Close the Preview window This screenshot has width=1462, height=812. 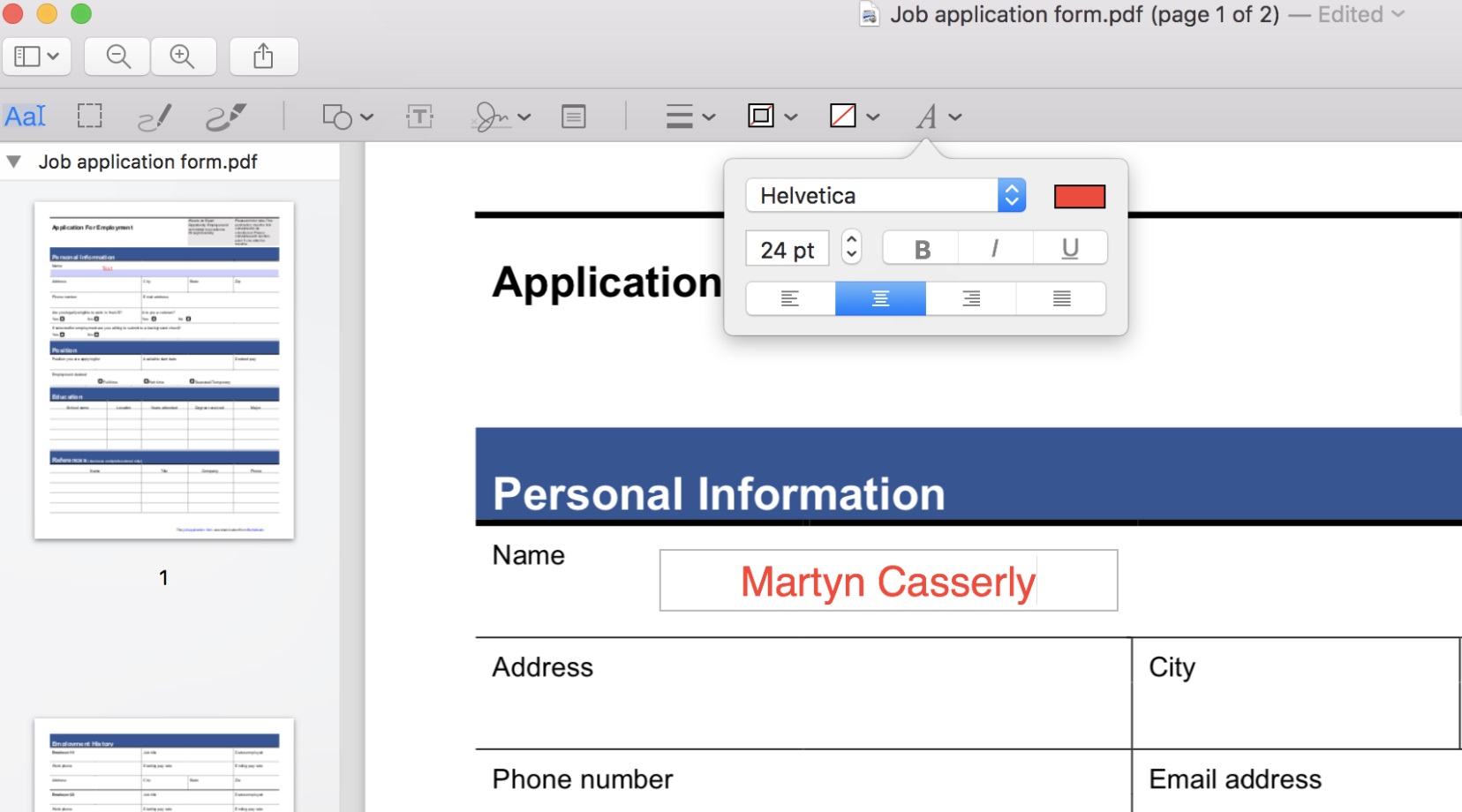pos(12,14)
